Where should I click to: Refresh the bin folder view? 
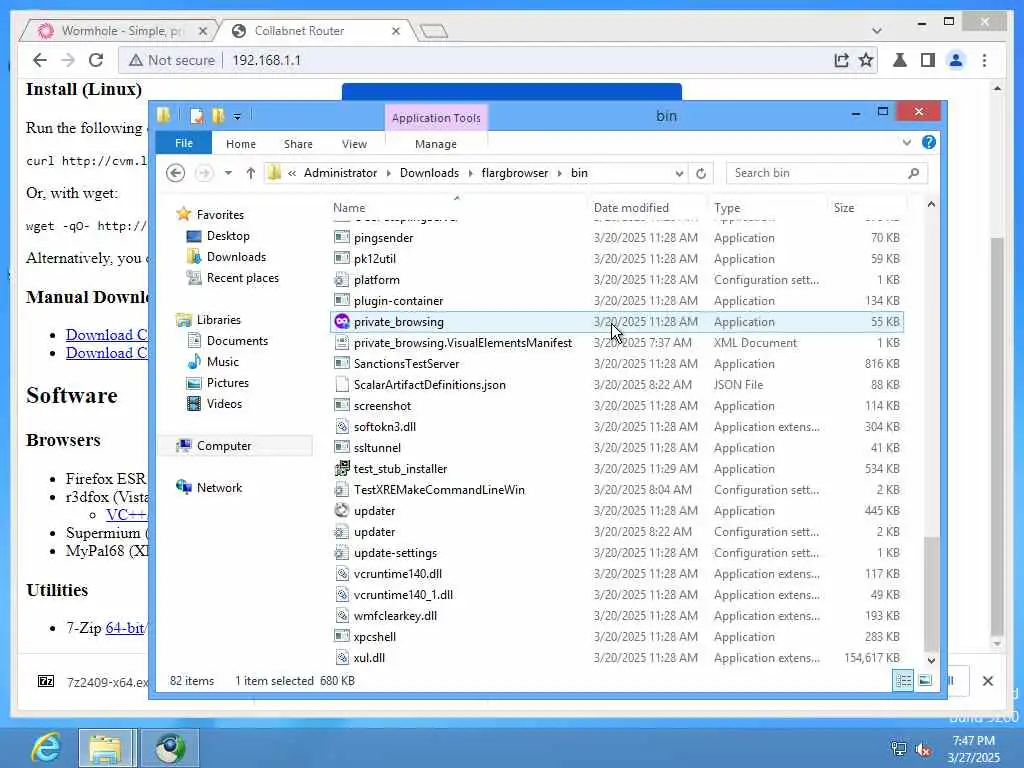[701, 173]
